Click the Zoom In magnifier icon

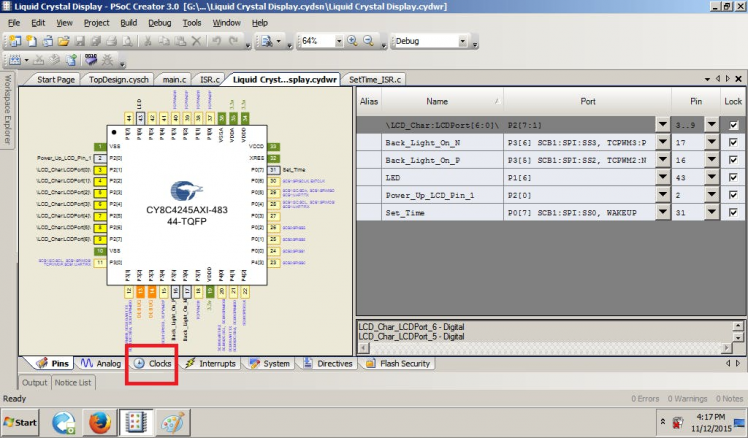pos(352,41)
